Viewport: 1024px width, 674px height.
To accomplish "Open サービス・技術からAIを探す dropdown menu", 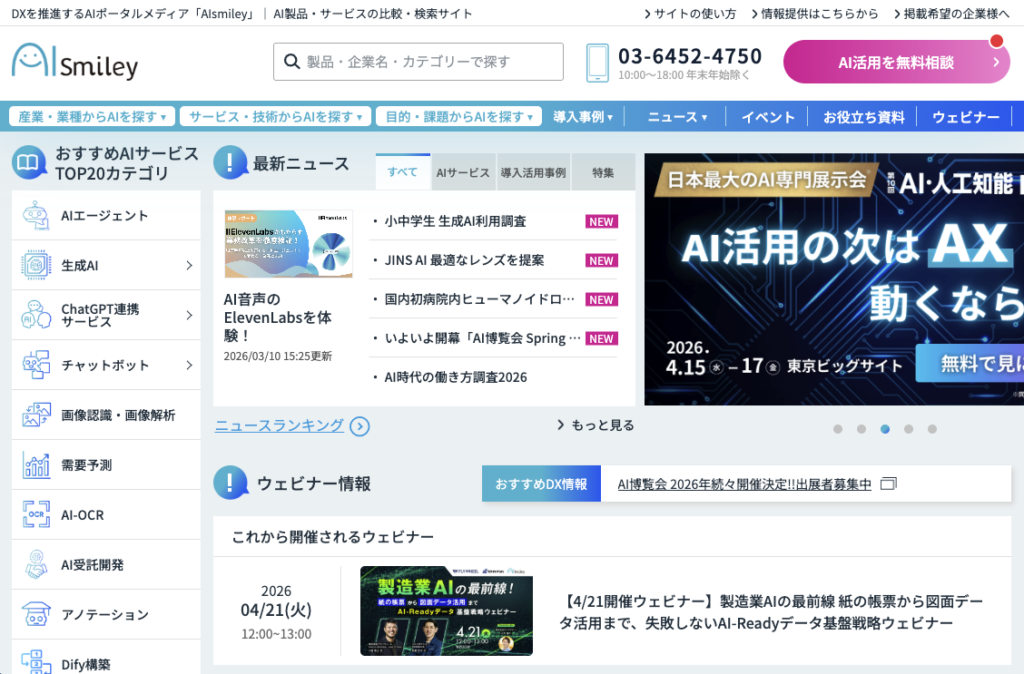I will 276,117.
